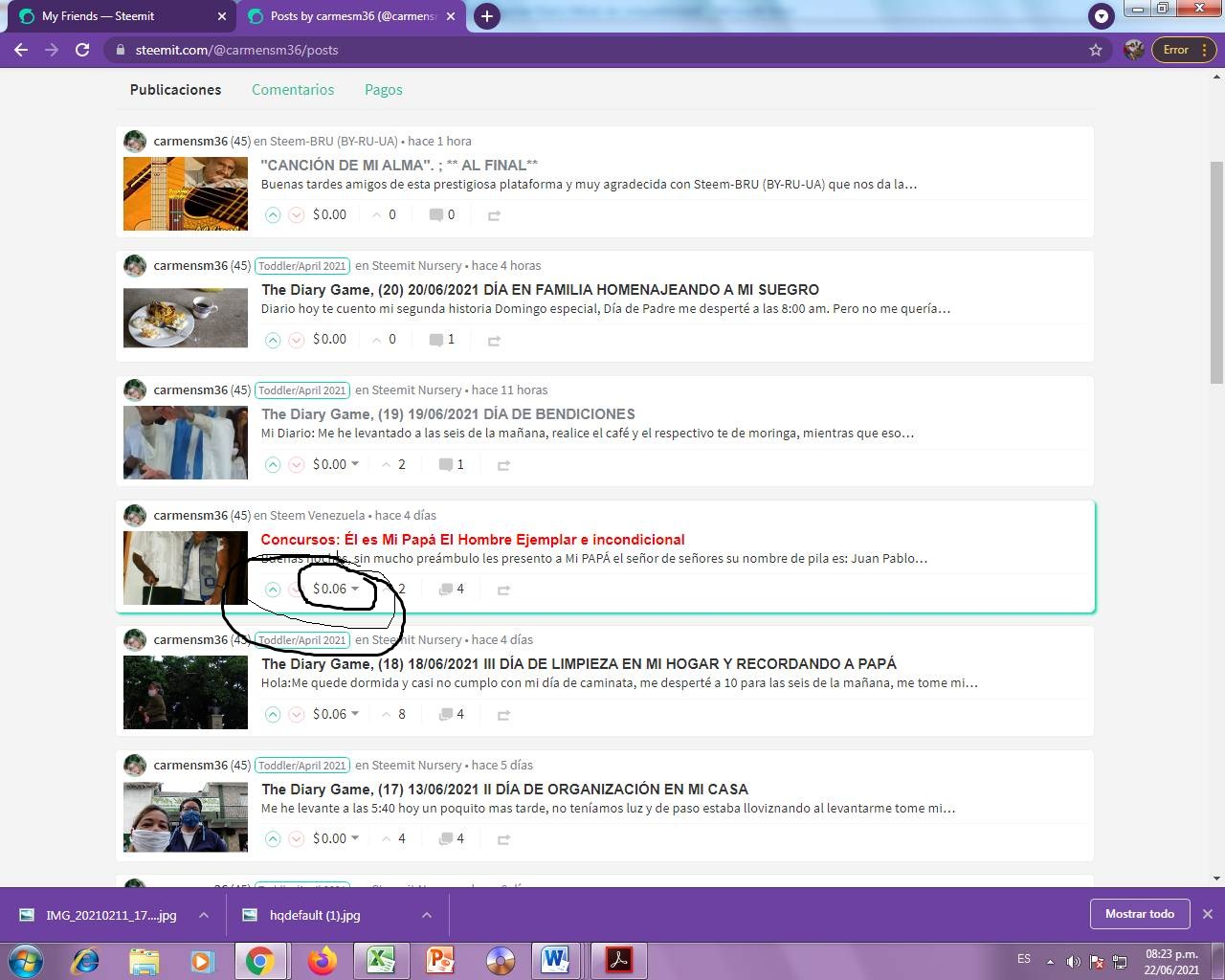
Task: Downvote the Diary Game (20) post
Action: pos(297,340)
